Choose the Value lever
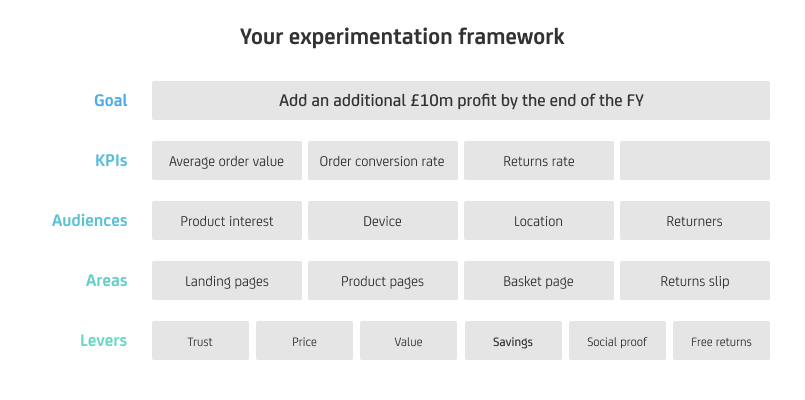The height and width of the screenshot is (400, 805). click(x=408, y=341)
